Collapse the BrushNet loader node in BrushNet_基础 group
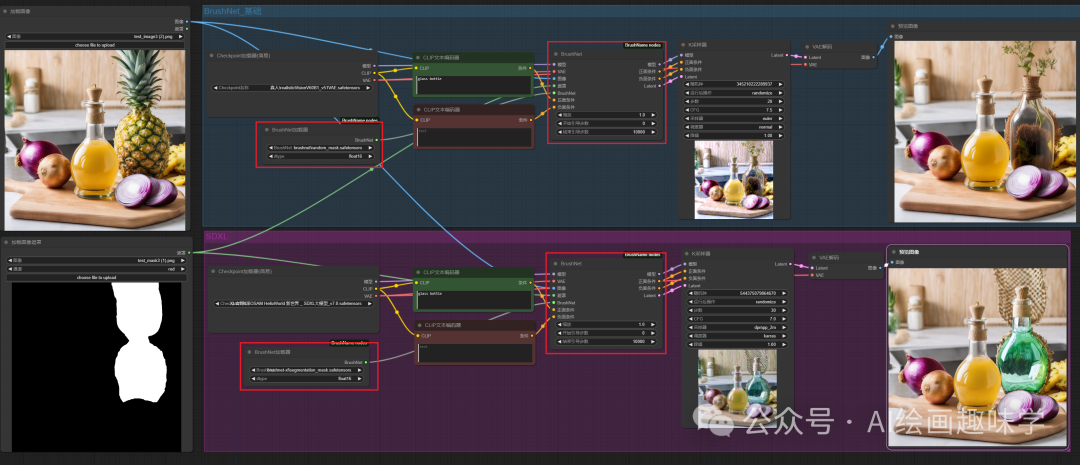Viewport: 1080px width, 465px height. [x=267, y=130]
